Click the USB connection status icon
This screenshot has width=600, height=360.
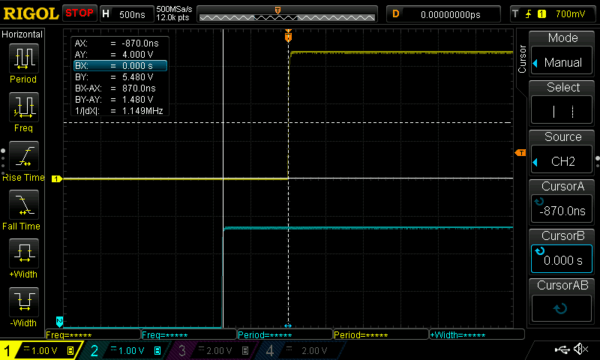(562, 349)
